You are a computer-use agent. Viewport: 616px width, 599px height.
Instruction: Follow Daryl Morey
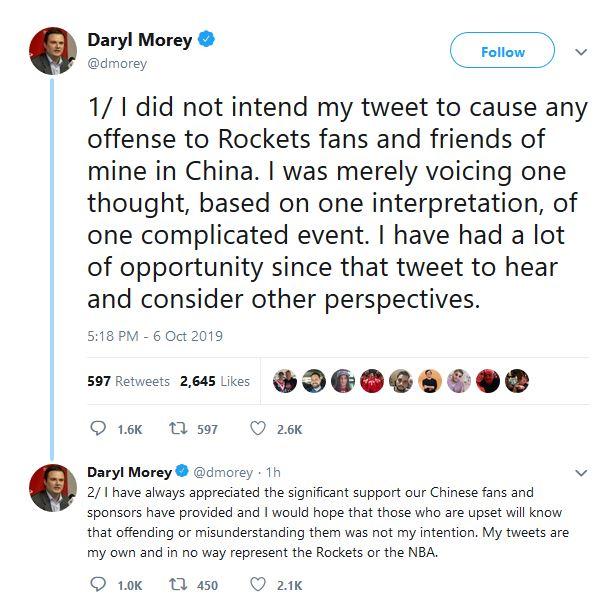coord(502,52)
